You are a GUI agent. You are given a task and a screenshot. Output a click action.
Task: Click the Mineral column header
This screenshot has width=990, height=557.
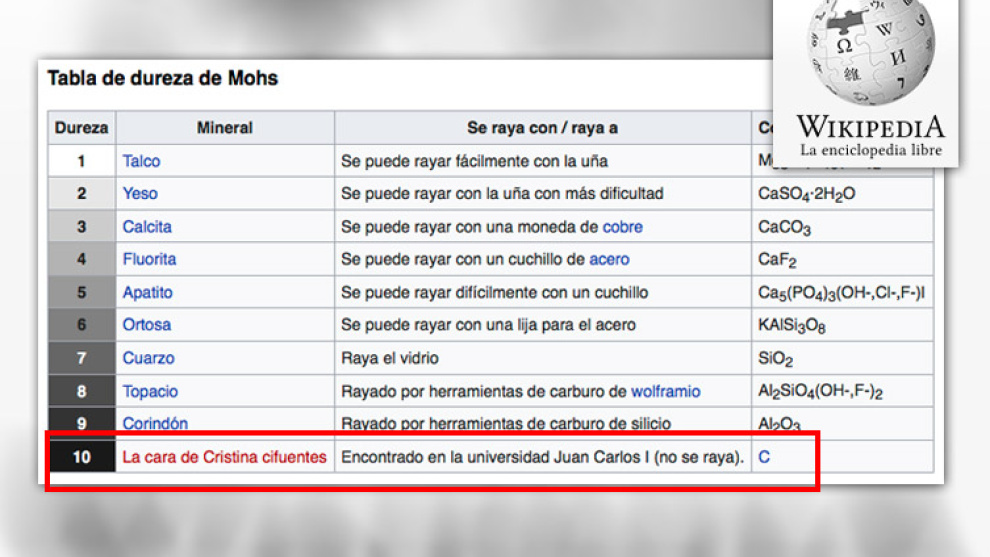click(225, 128)
